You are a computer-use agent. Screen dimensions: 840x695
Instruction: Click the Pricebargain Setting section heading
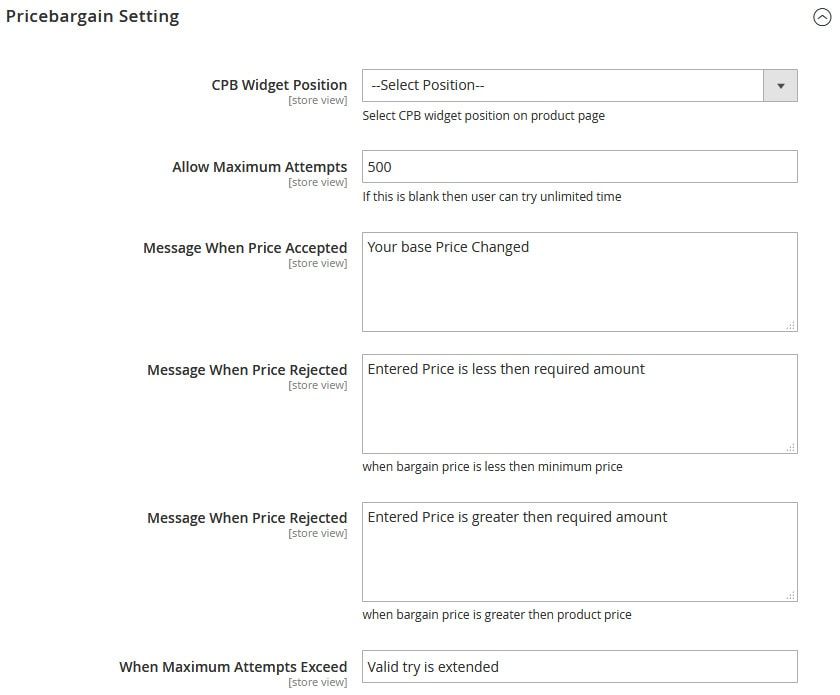point(92,17)
